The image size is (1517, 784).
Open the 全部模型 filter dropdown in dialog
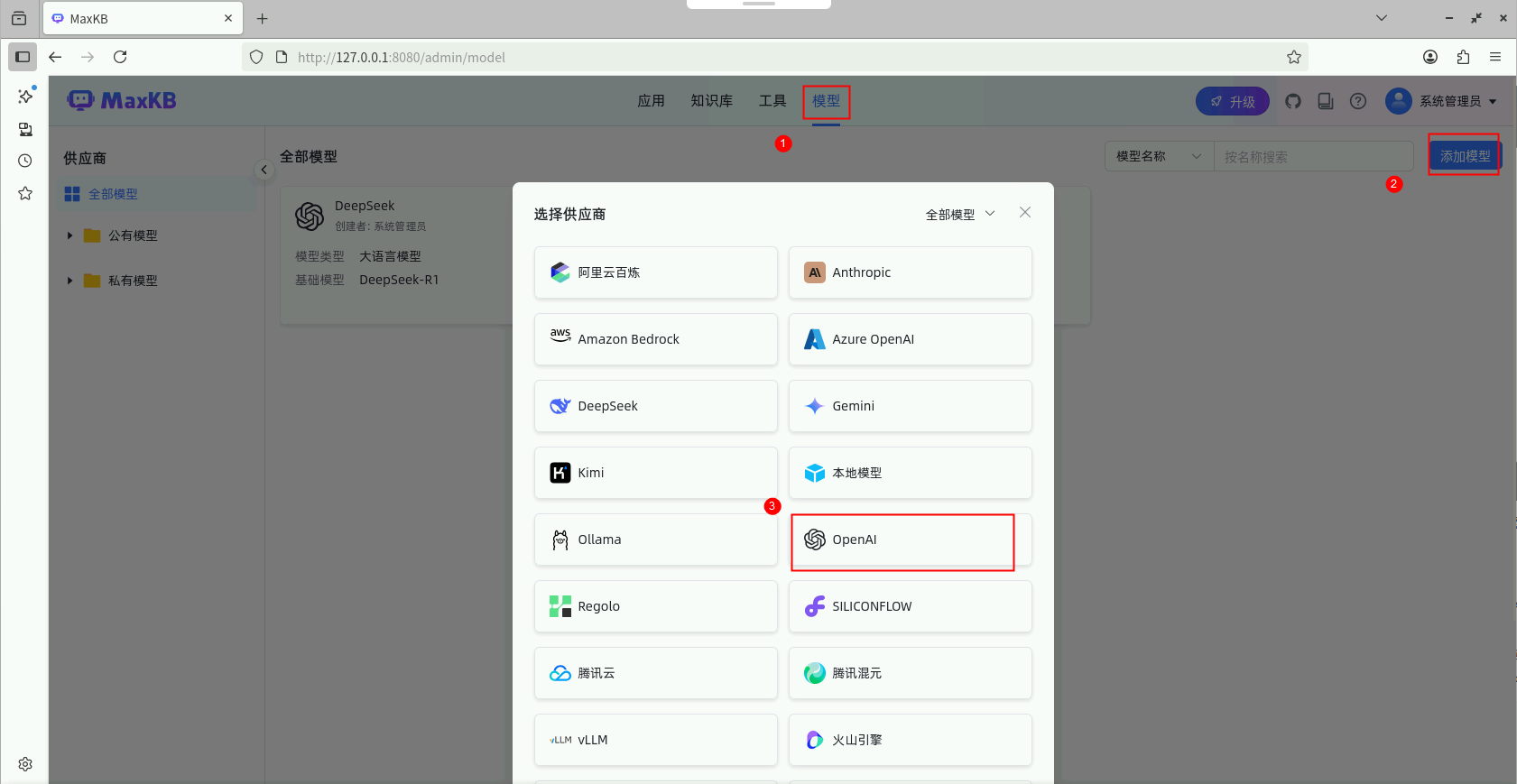coord(960,215)
